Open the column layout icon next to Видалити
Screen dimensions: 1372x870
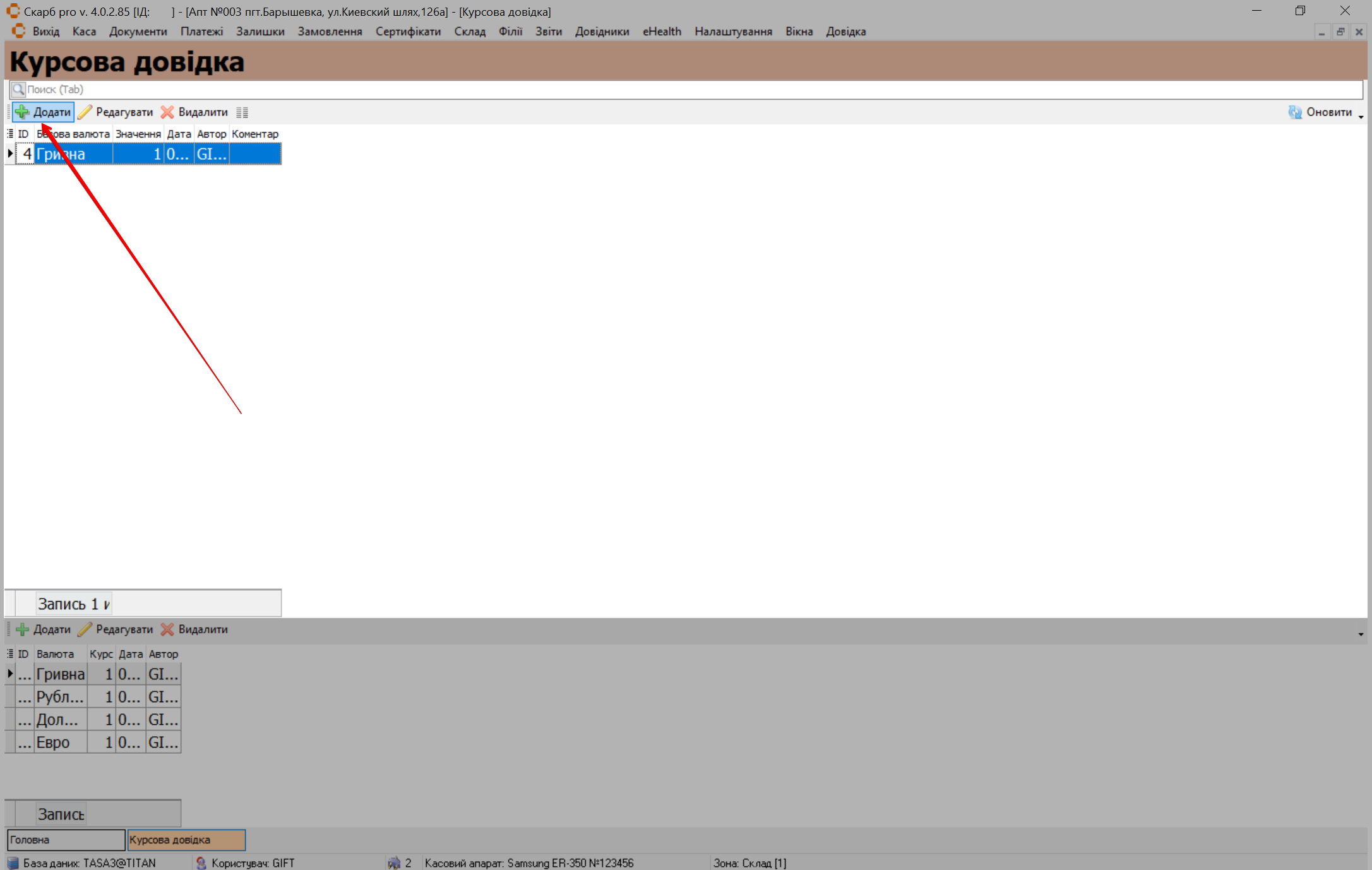coord(242,113)
